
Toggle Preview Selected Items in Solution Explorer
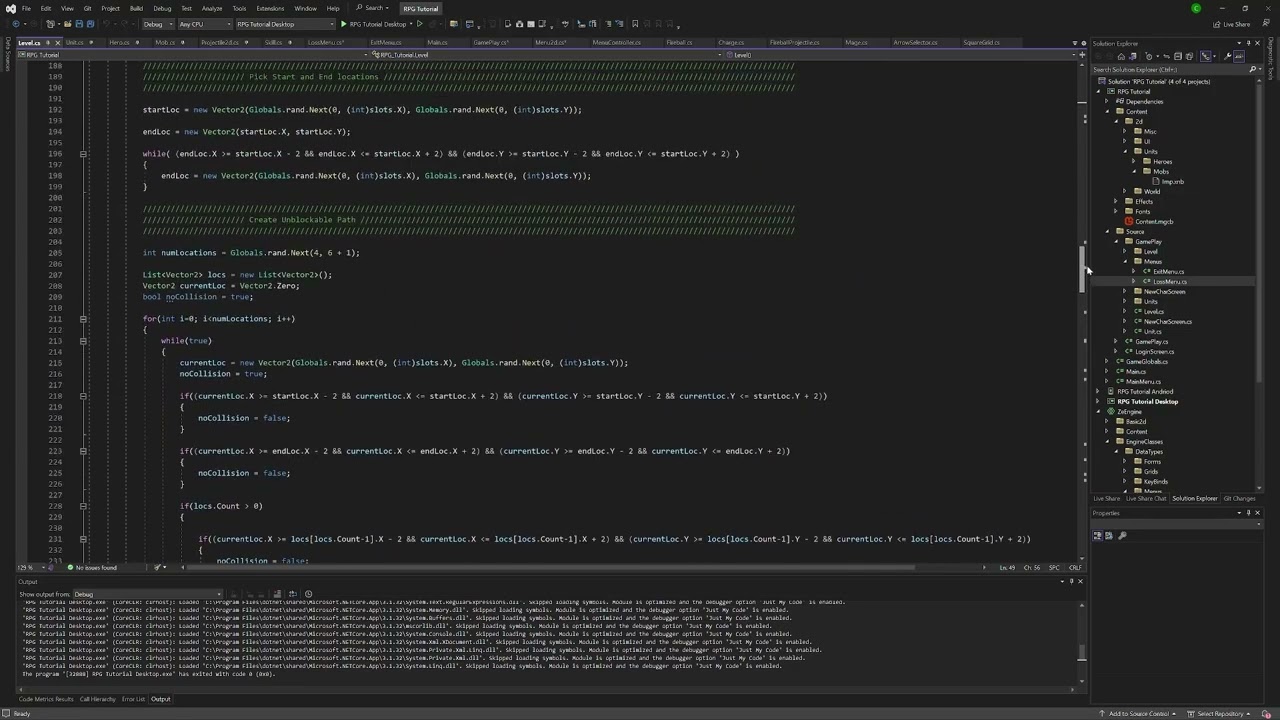1238,57
